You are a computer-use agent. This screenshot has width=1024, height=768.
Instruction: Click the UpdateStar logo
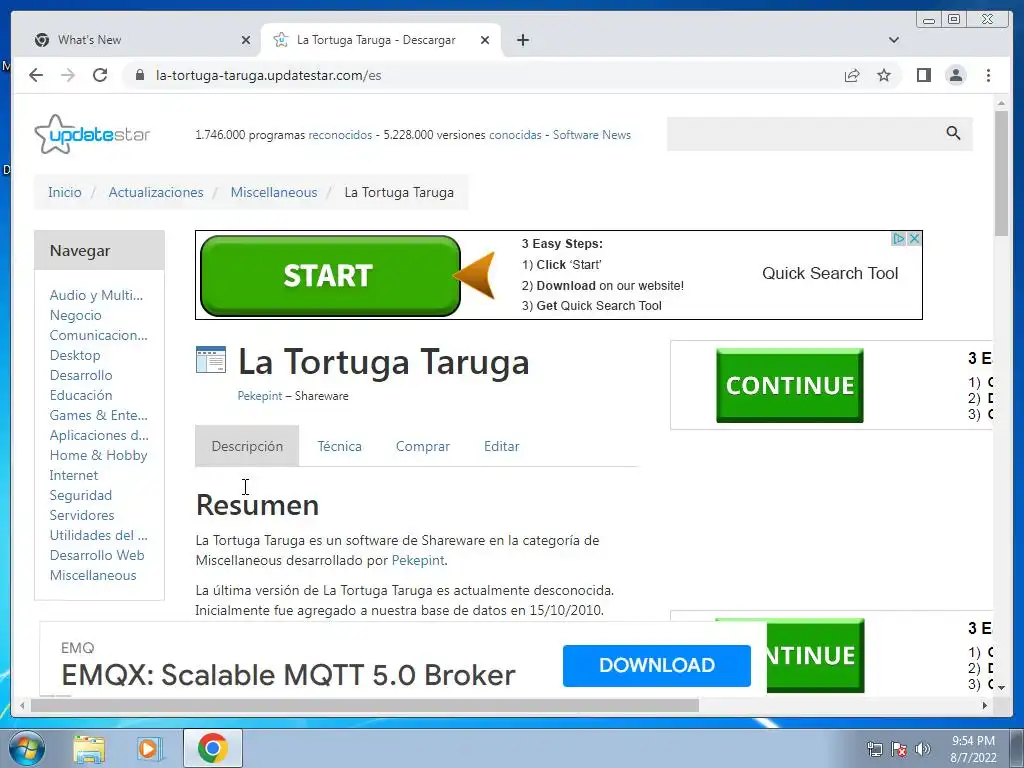coord(92,135)
